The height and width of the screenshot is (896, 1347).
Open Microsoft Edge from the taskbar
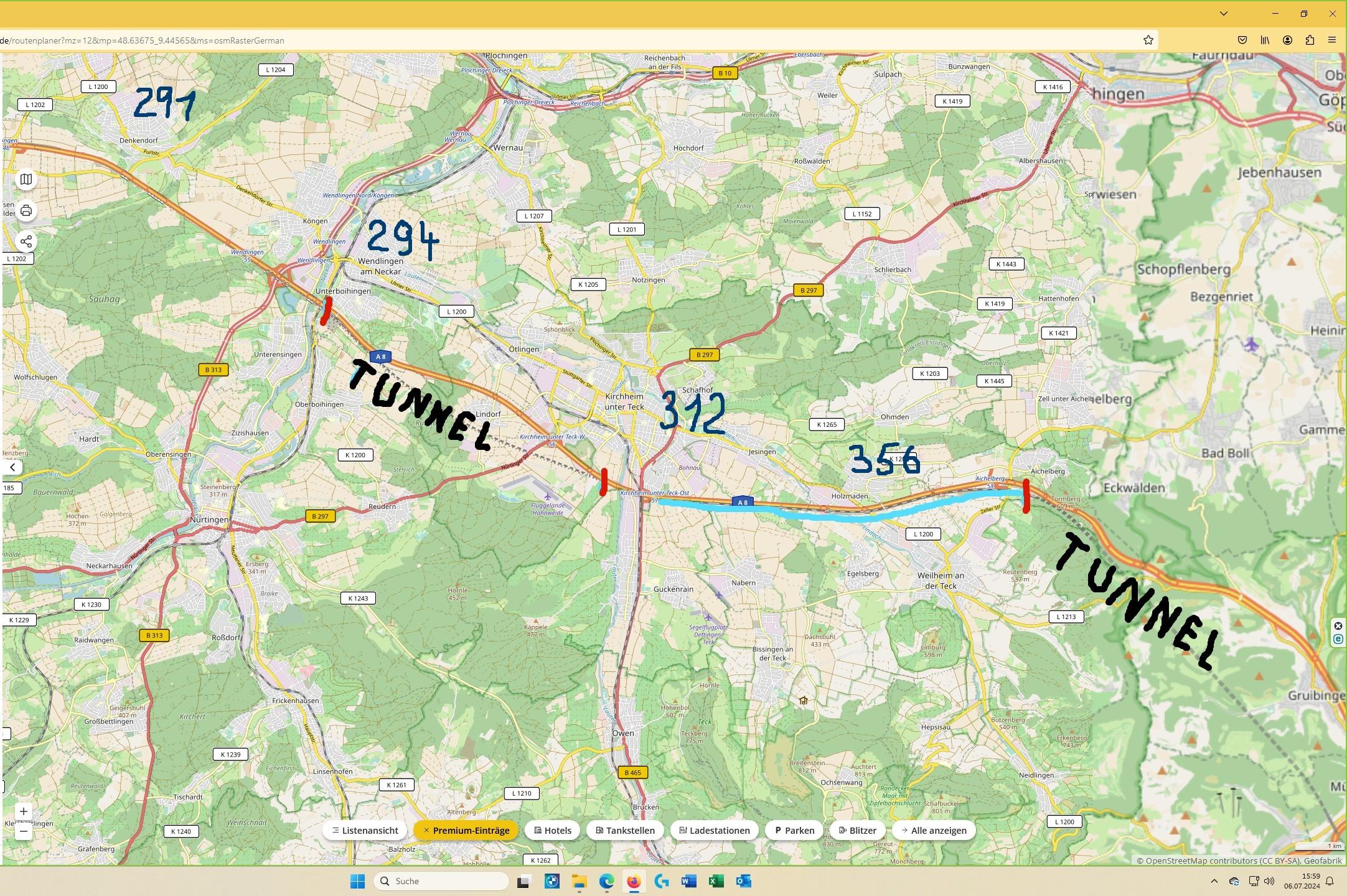pos(607,881)
